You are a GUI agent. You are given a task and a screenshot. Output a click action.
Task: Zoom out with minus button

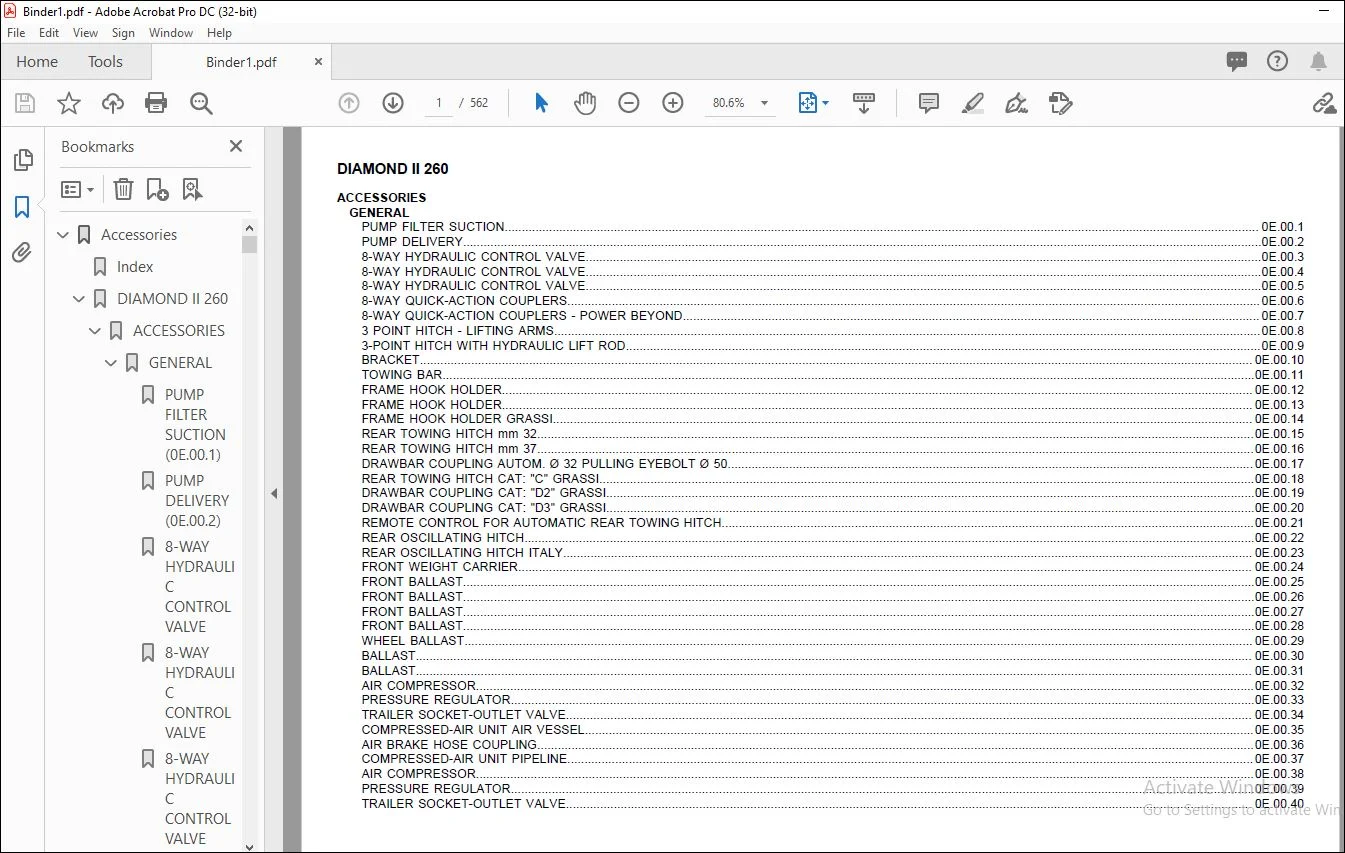click(x=629, y=103)
